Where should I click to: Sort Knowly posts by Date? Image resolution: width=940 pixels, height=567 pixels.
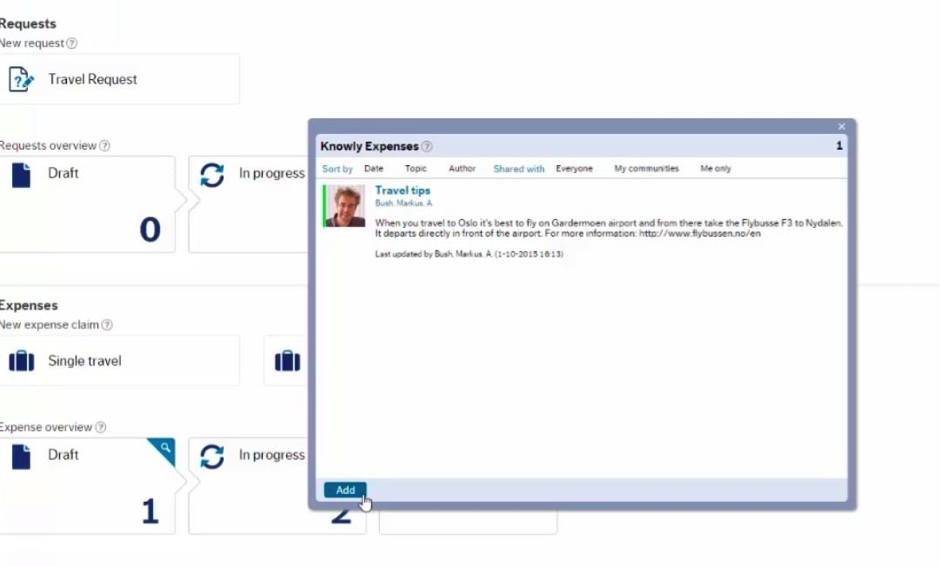click(x=373, y=169)
